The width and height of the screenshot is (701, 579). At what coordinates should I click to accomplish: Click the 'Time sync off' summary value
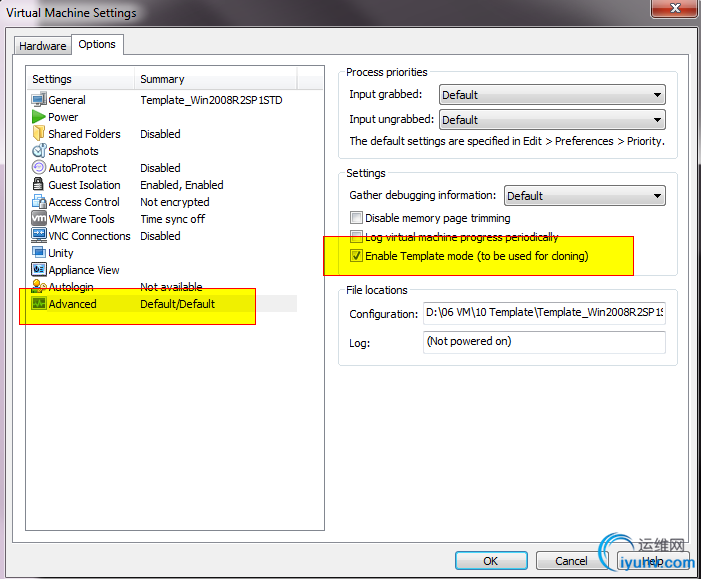point(173,219)
